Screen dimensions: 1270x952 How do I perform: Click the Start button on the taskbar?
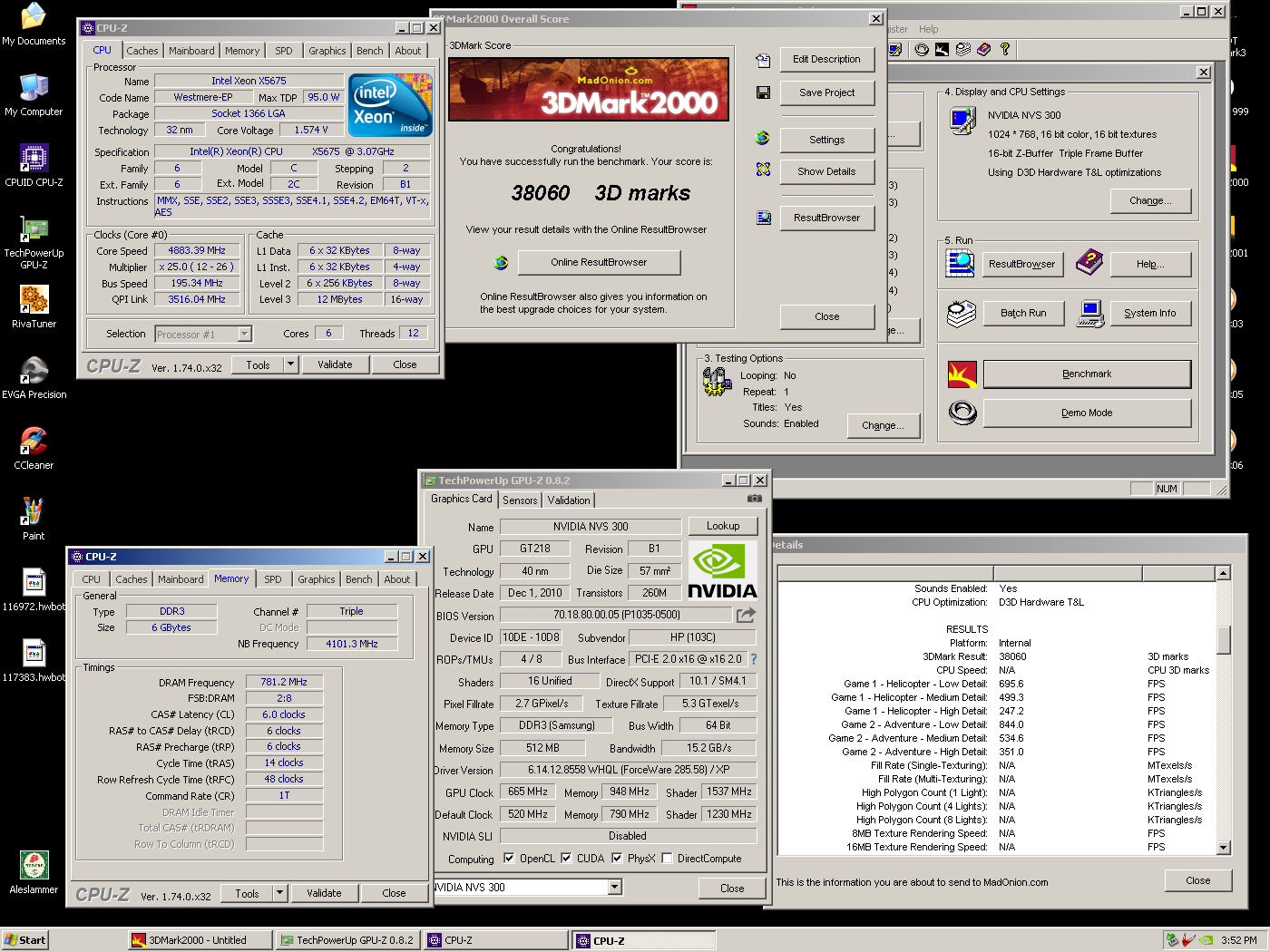[24, 940]
